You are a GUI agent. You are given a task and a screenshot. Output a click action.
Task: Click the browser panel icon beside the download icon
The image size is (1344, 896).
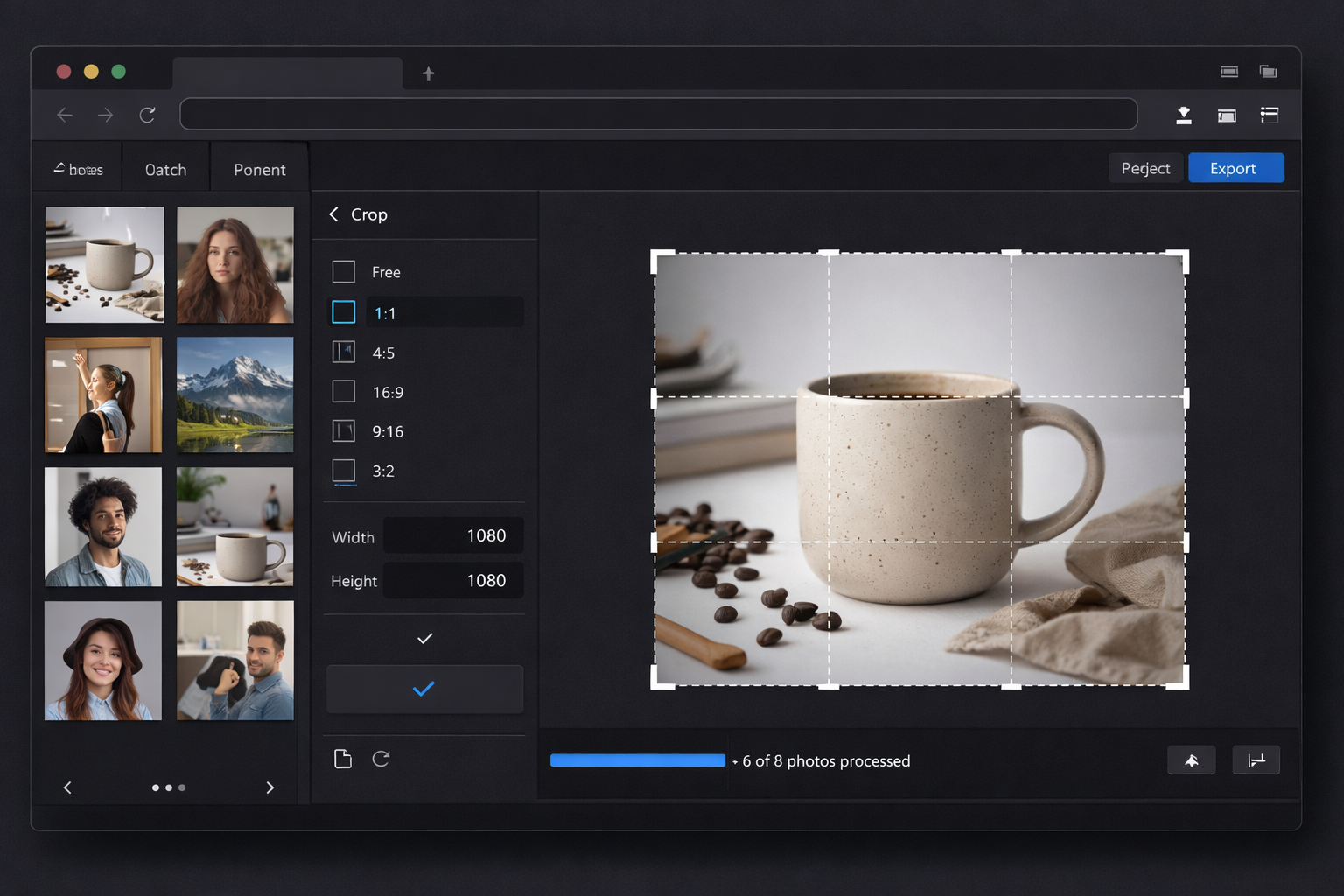(1227, 115)
